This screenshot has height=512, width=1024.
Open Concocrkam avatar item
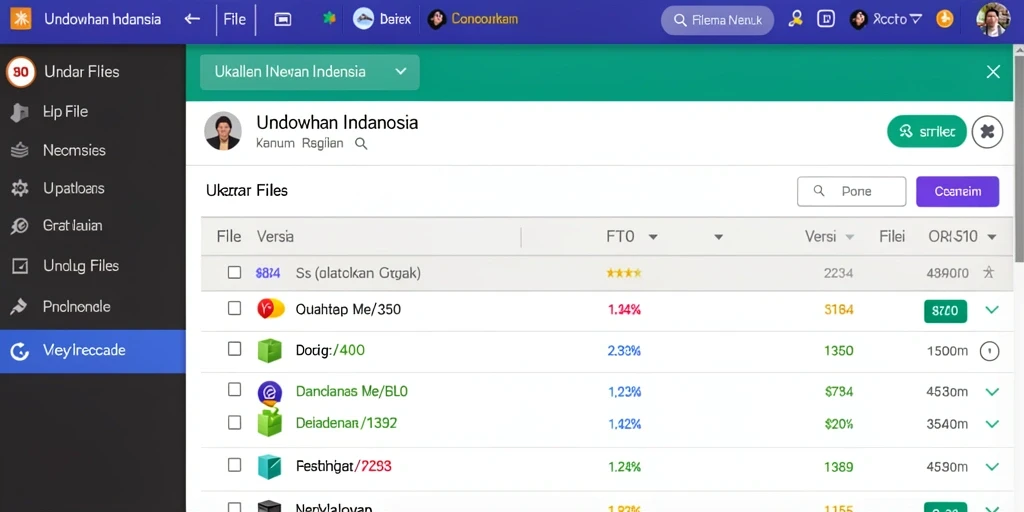[x=473, y=19]
